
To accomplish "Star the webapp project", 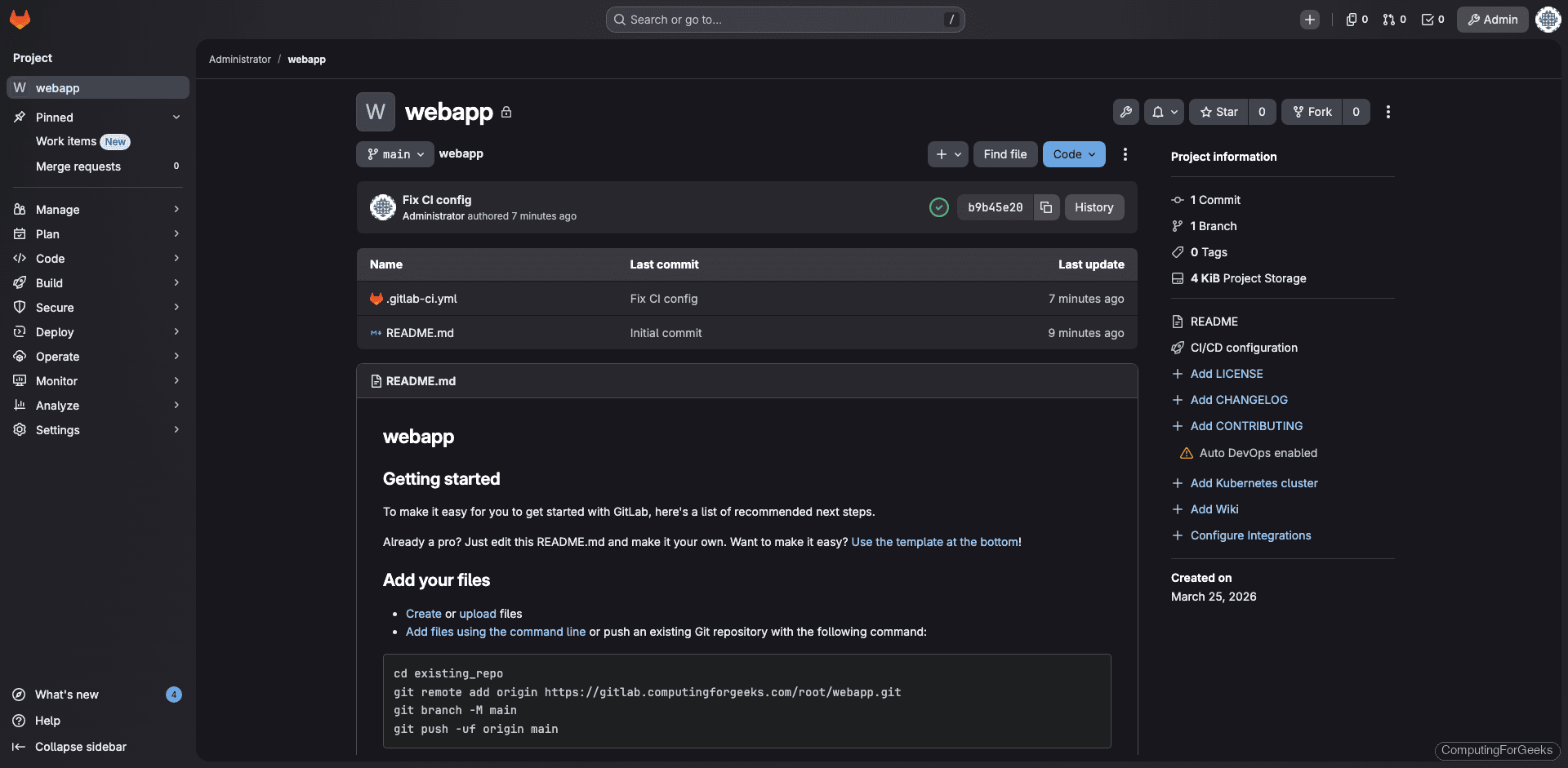I will click(1218, 112).
